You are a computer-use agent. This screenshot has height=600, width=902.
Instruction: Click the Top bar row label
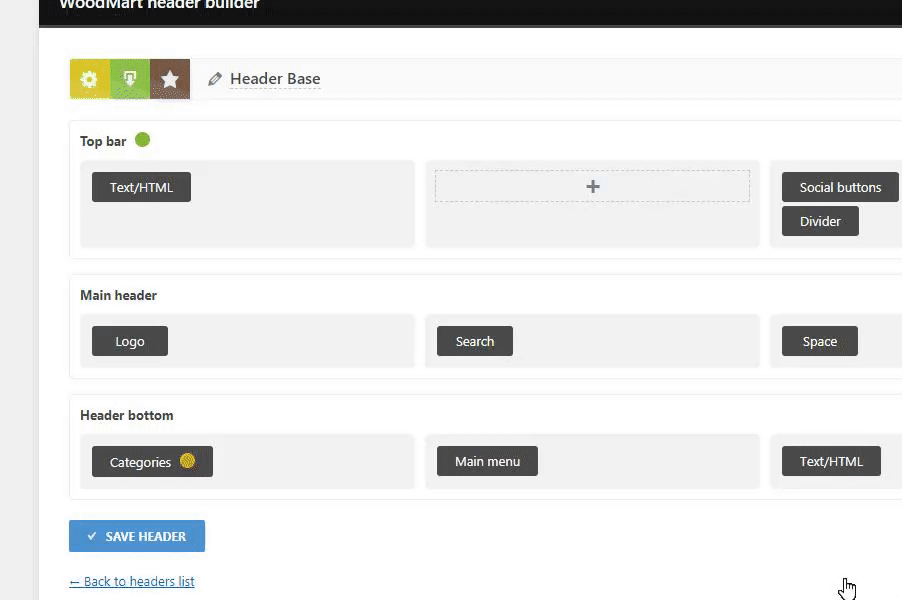pyautogui.click(x=103, y=142)
